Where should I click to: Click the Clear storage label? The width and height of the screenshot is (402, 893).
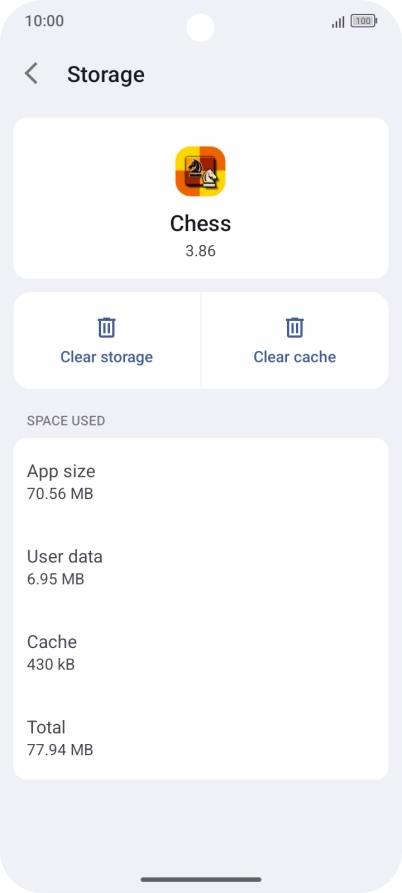(x=106, y=357)
